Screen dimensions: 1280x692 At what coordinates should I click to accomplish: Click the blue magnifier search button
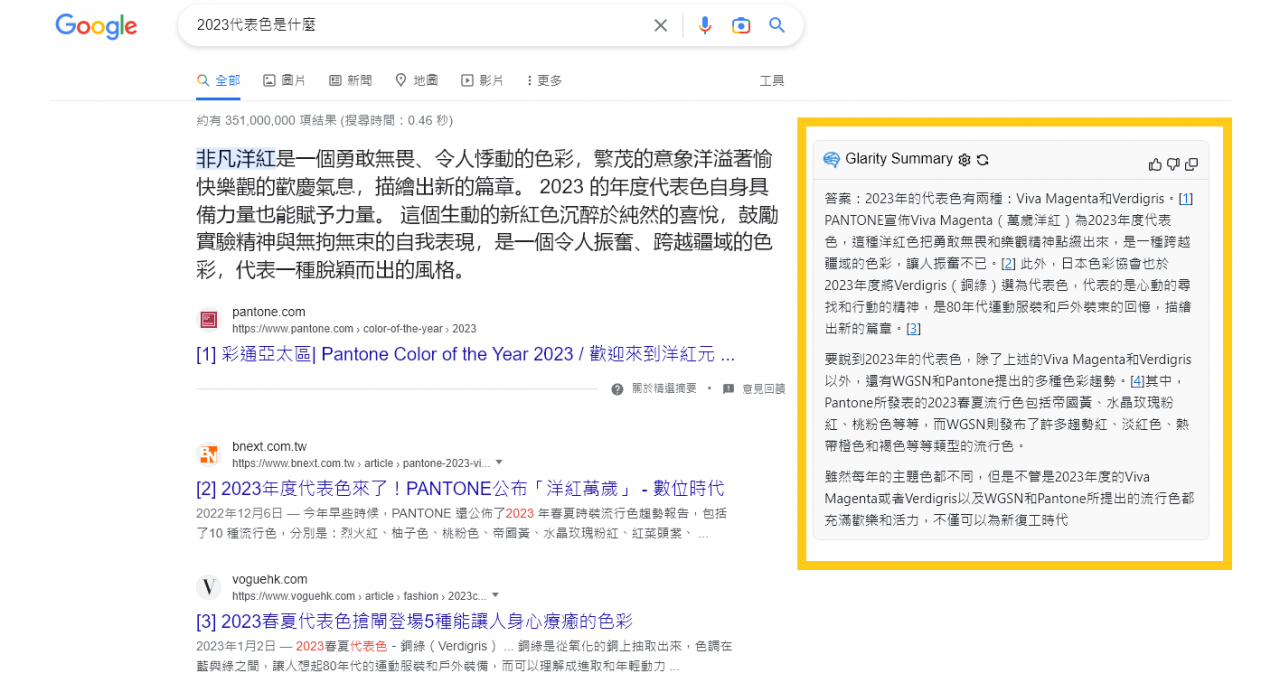777,26
